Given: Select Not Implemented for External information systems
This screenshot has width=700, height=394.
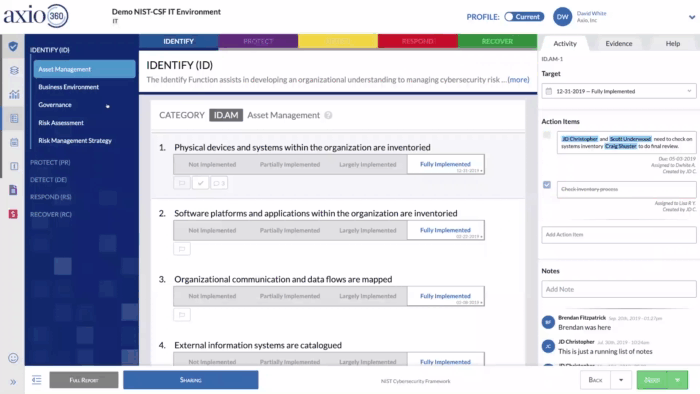Looking at the screenshot, I should [x=212, y=361].
